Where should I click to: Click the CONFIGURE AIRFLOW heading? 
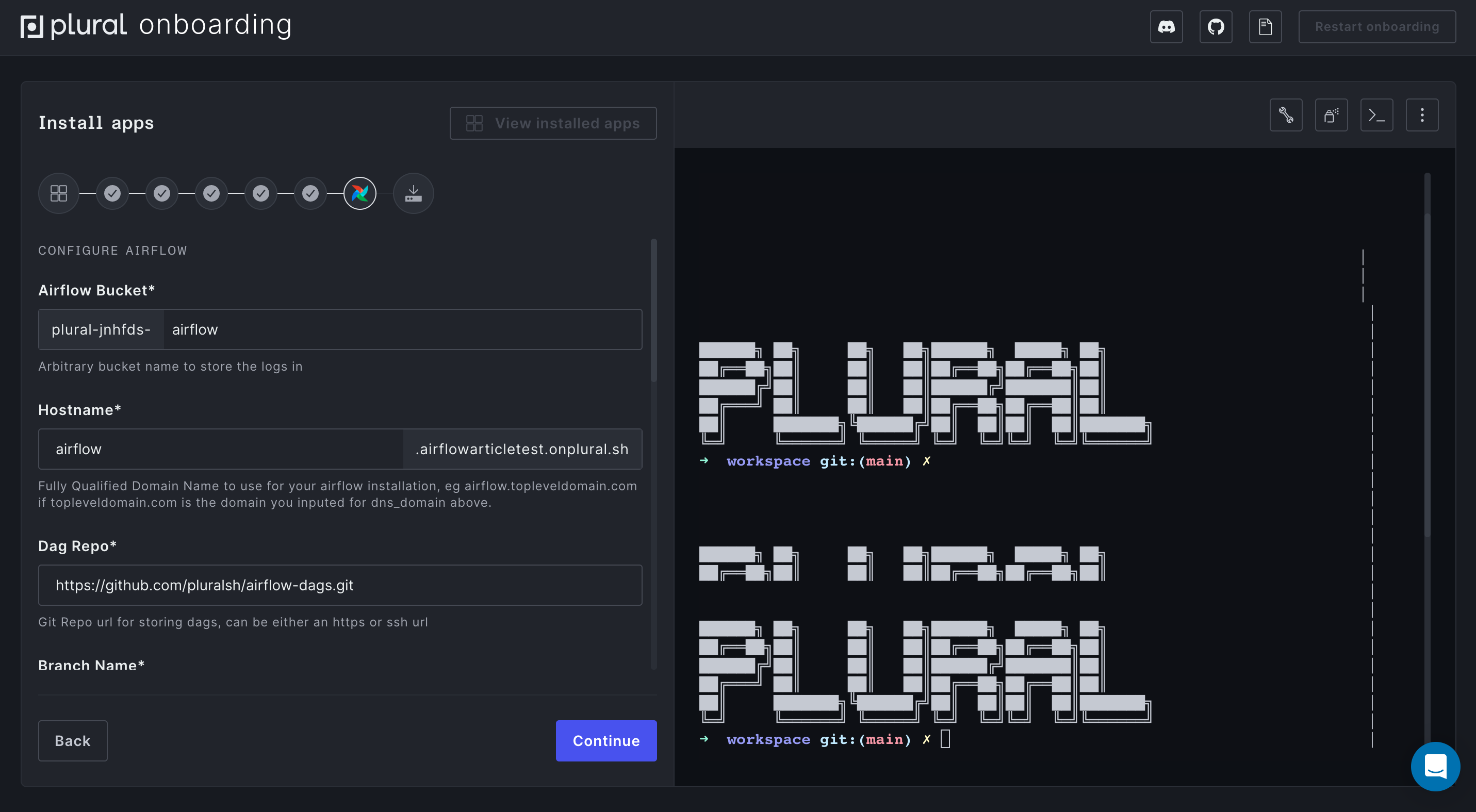click(112, 250)
